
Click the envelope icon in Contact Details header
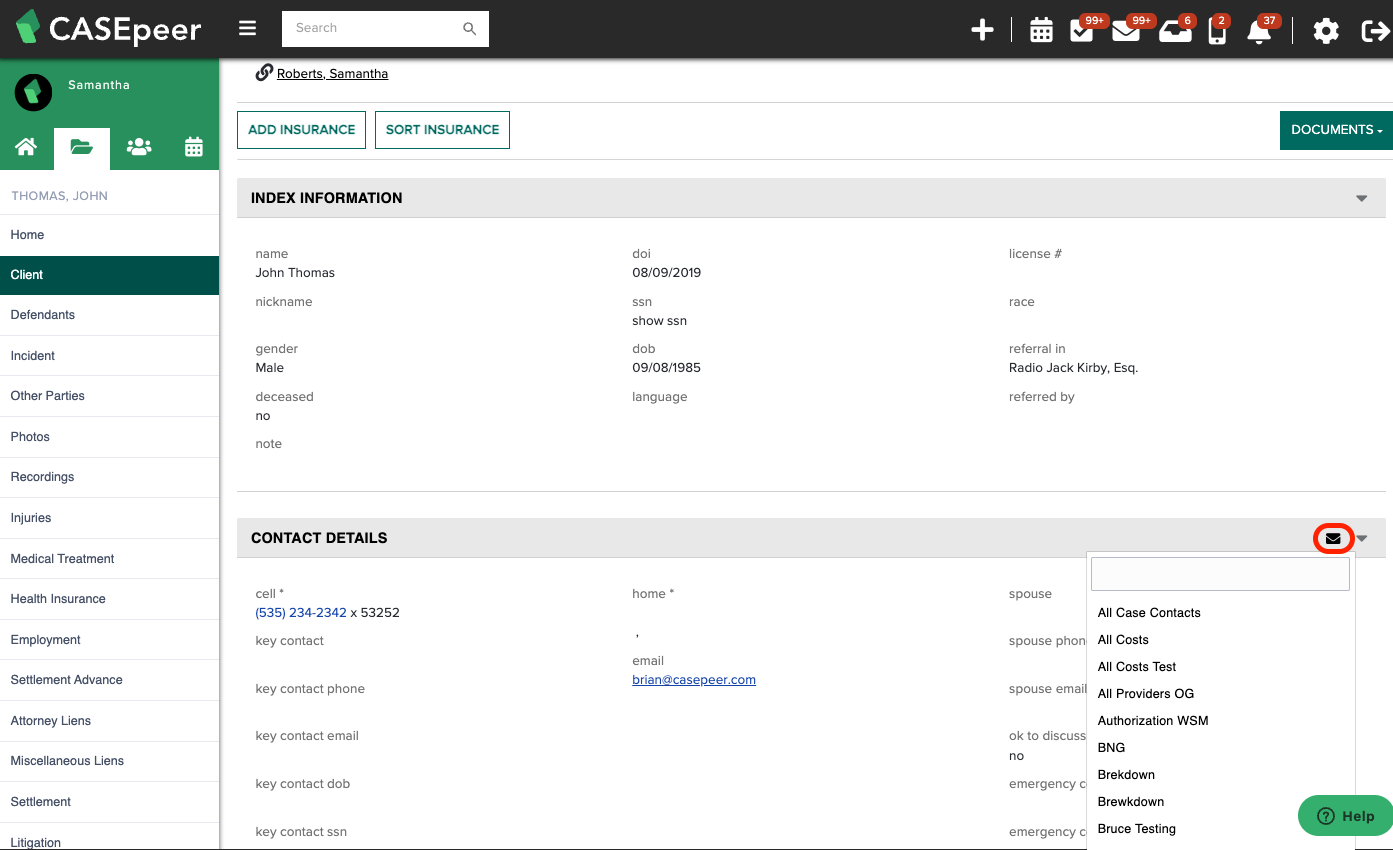[x=1333, y=538]
